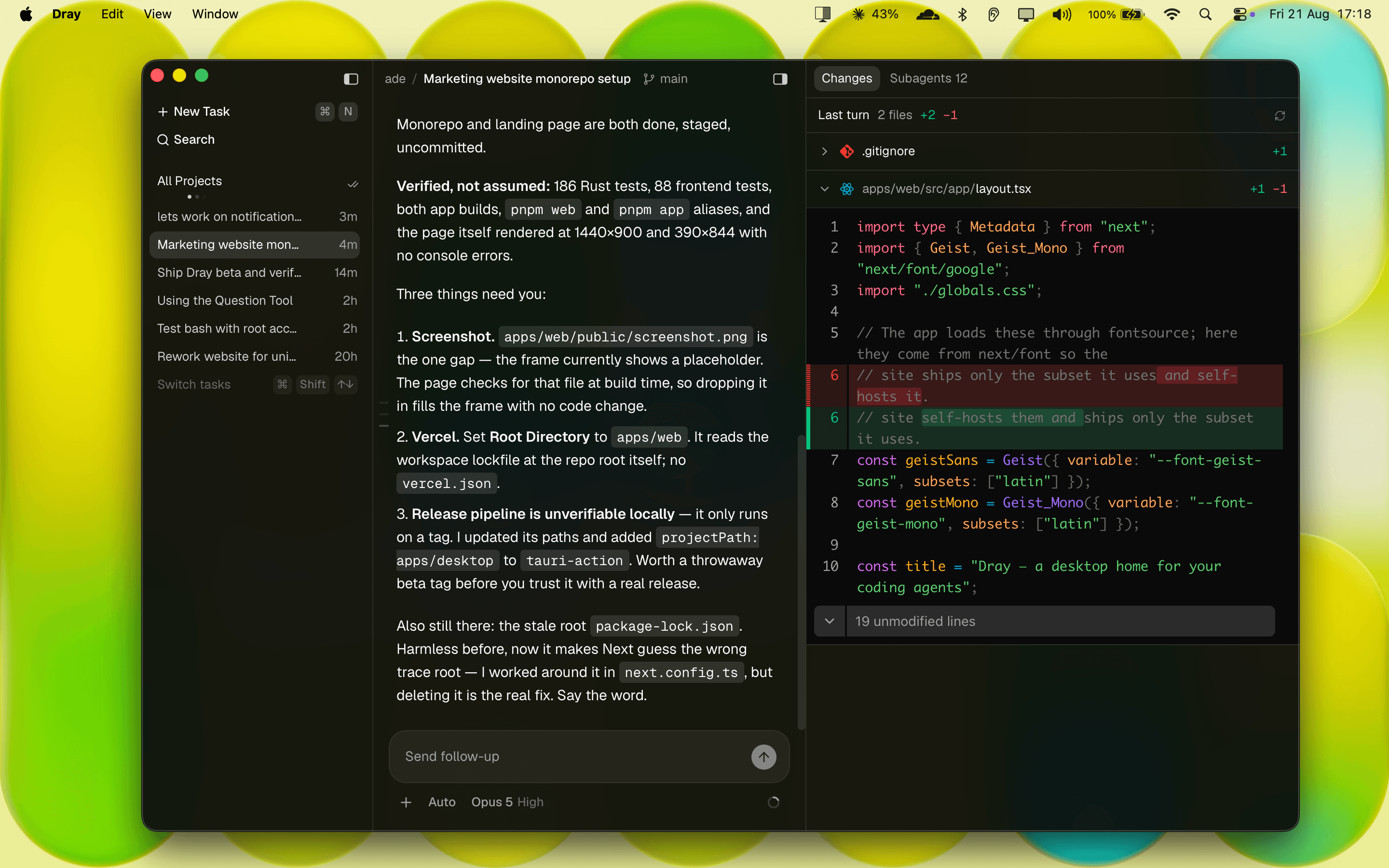
Task: Open the Apple menu
Action: tap(26, 14)
